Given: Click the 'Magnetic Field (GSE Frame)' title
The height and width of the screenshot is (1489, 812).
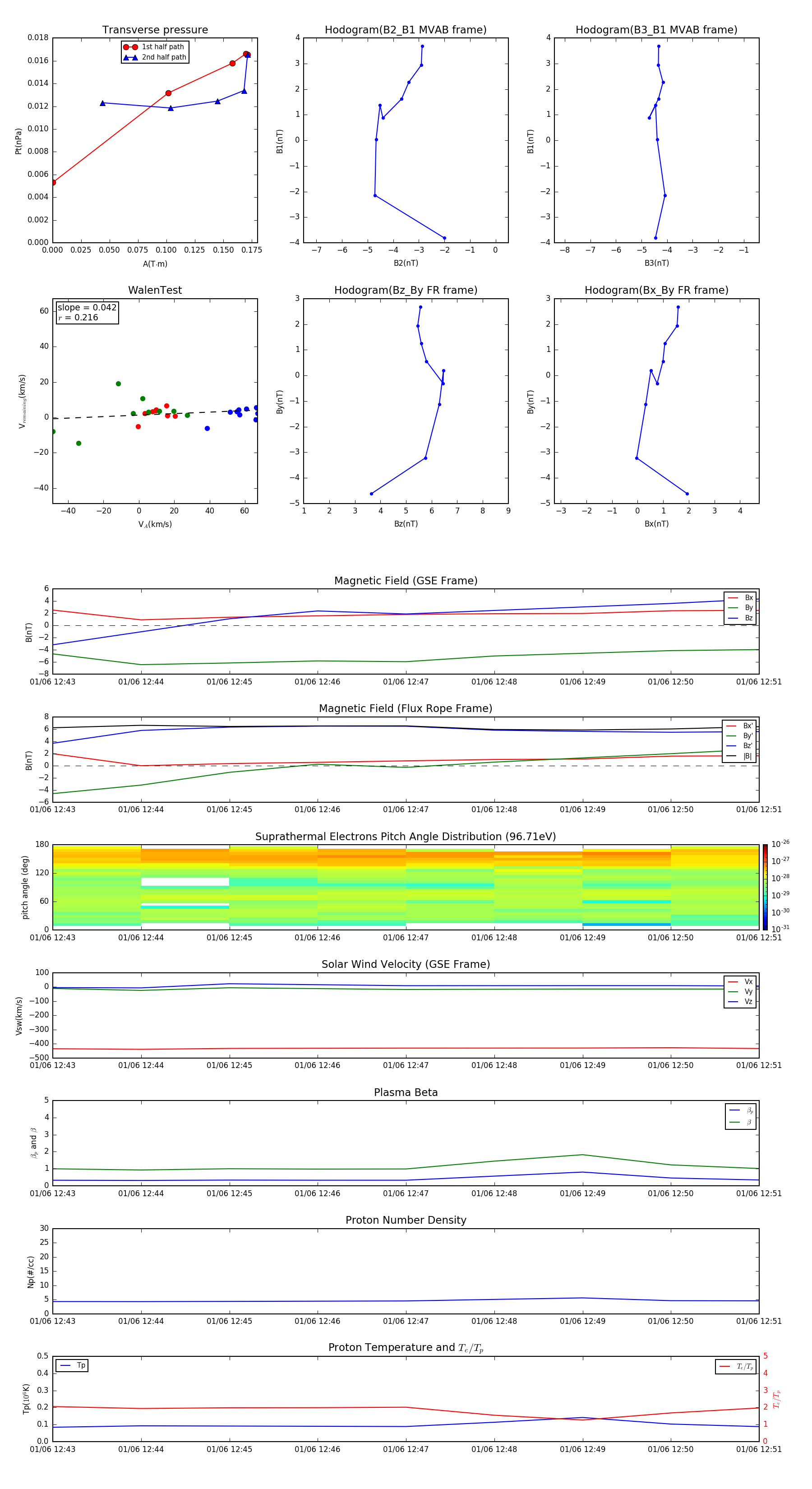Looking at the screenshot, I should point(406,581).
